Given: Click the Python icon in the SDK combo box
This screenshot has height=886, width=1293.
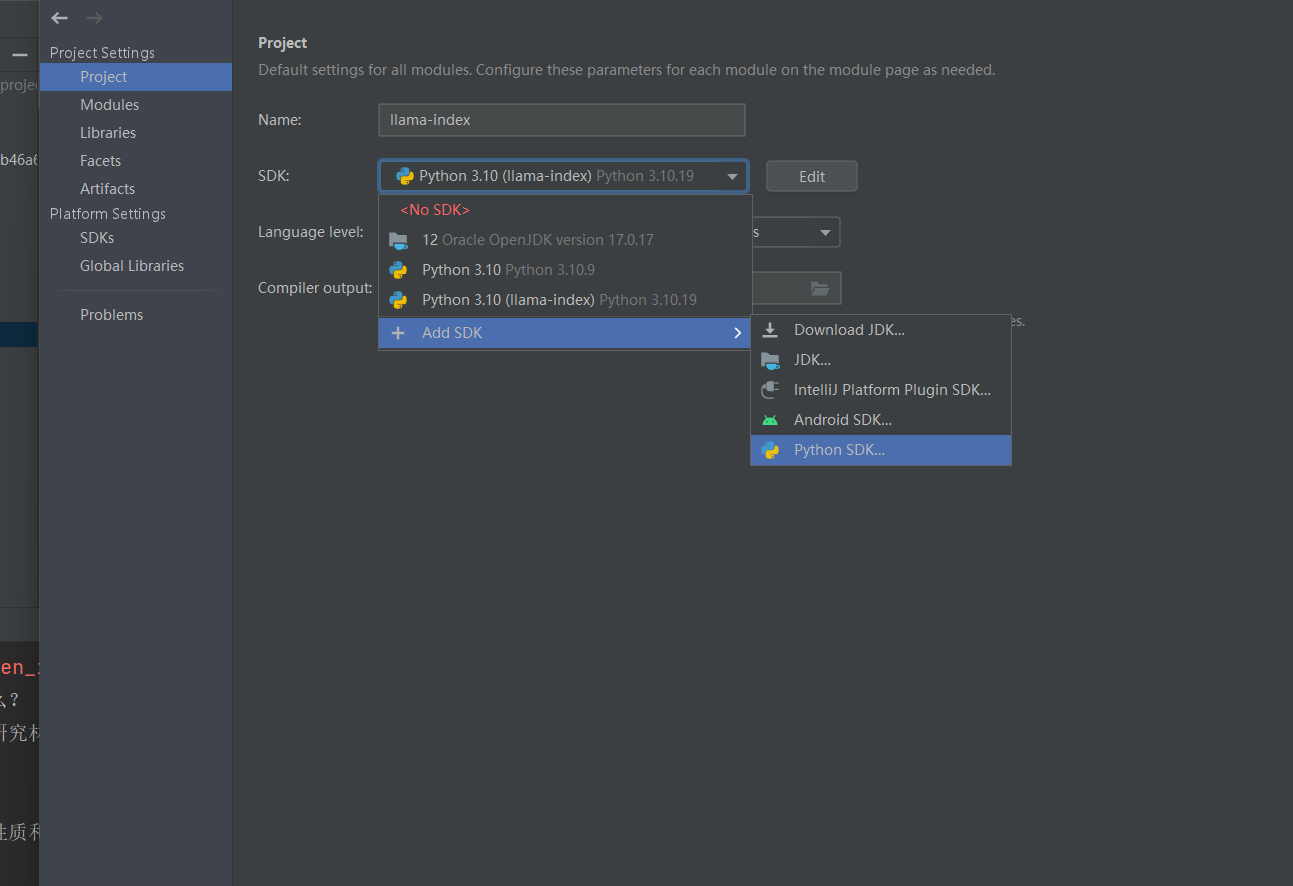Looking at the screenshot, I should pos(405,176).
